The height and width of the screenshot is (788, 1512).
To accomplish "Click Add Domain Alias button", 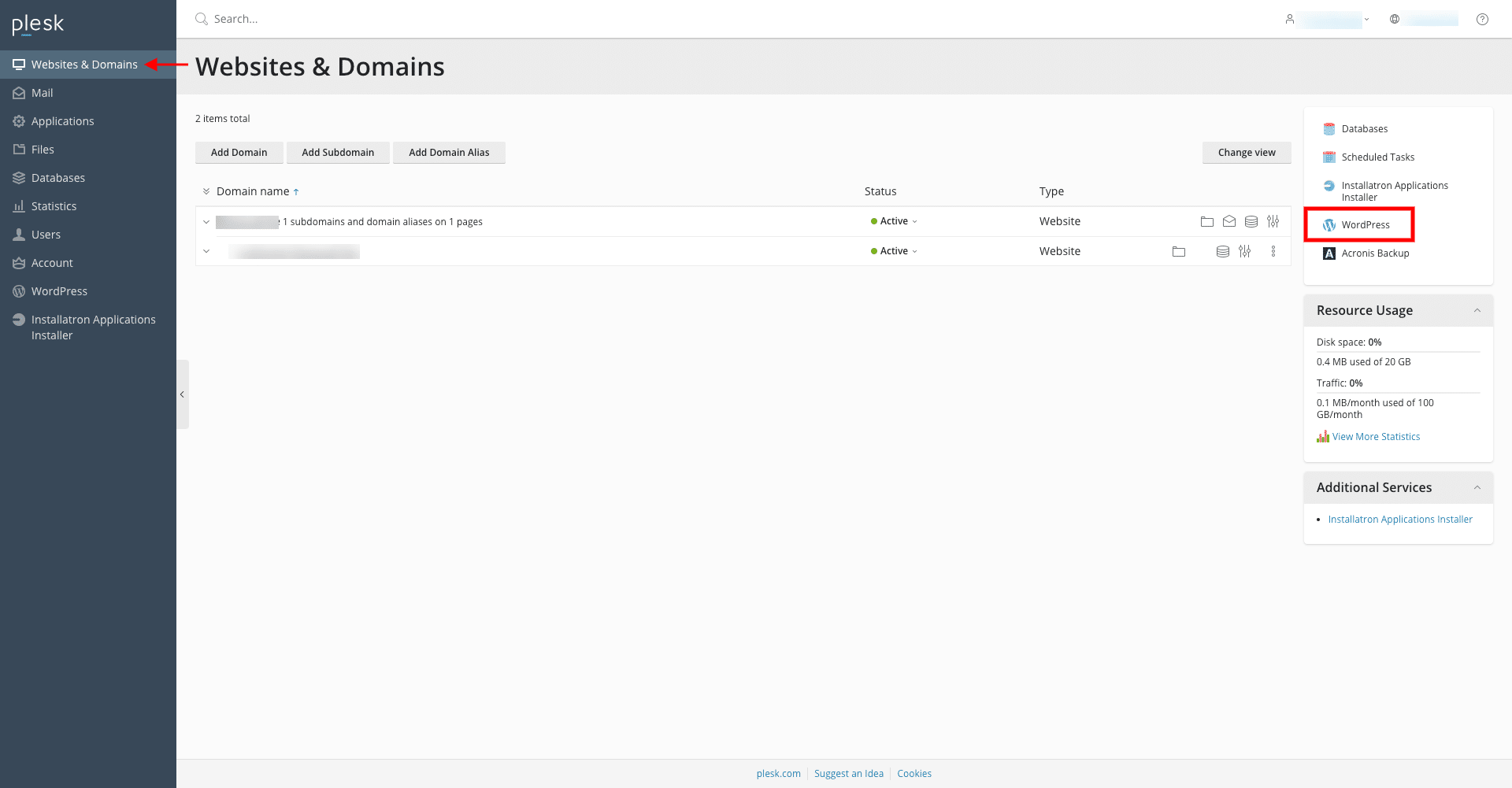I will (x=449, y=153).
